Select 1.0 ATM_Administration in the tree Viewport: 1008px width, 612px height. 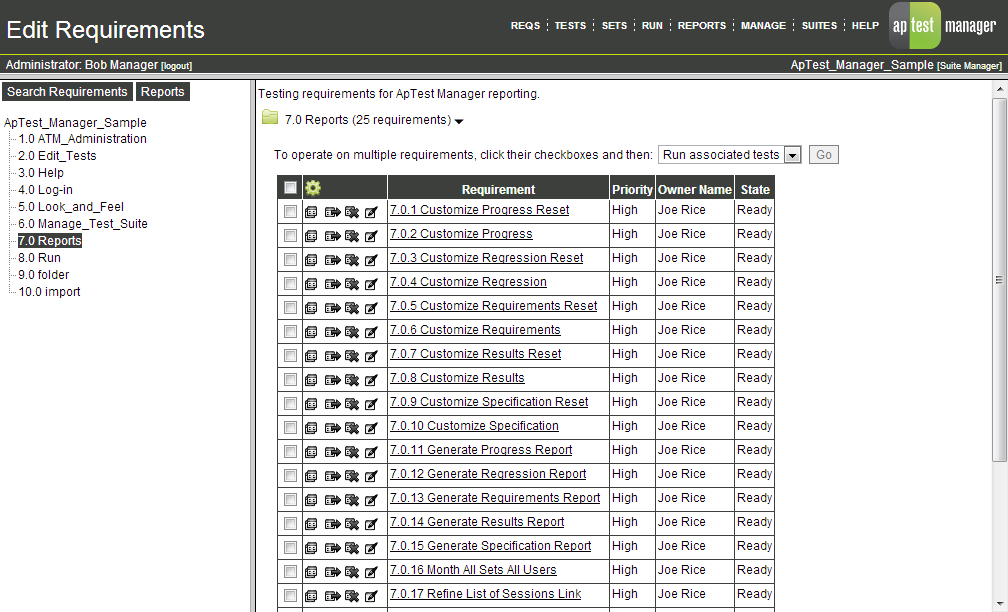(x=82, y=139)
